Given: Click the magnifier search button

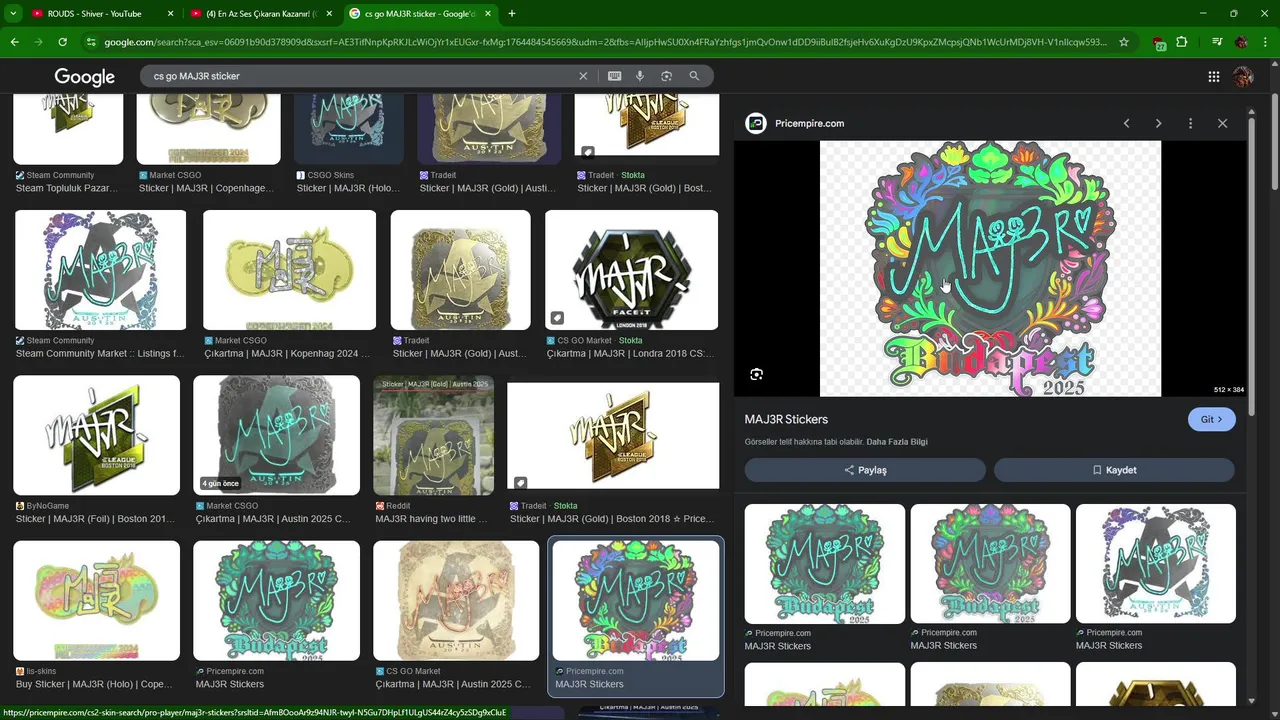Looking at the screenshot, I should 694,76.
